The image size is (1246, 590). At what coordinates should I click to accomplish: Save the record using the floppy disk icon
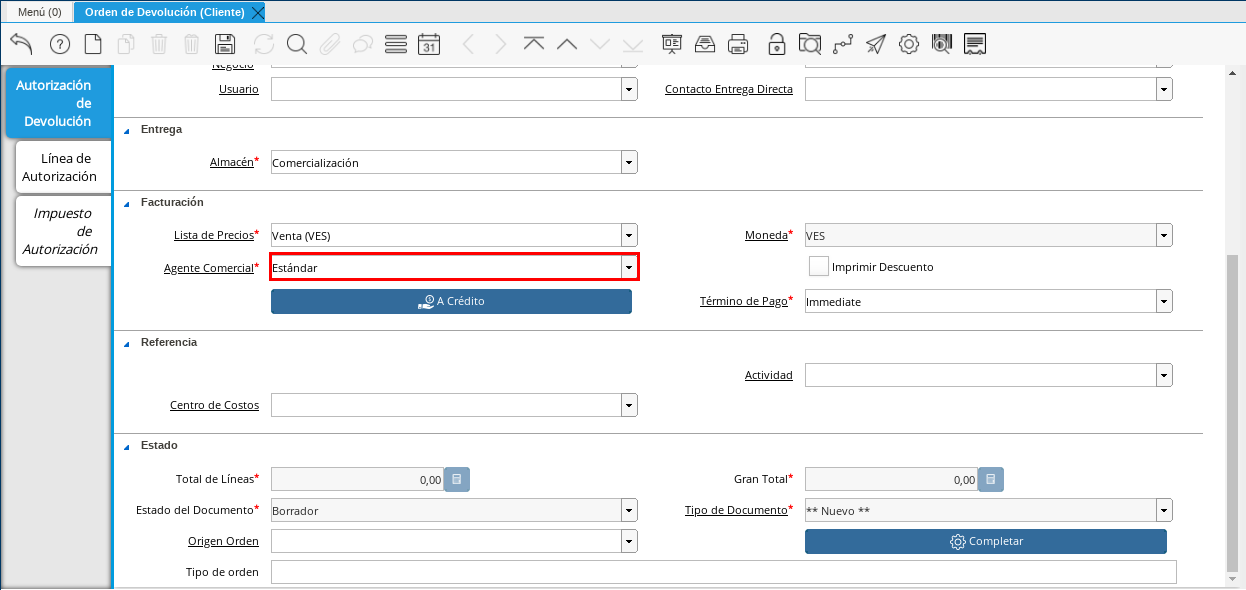tap(225, 44)
